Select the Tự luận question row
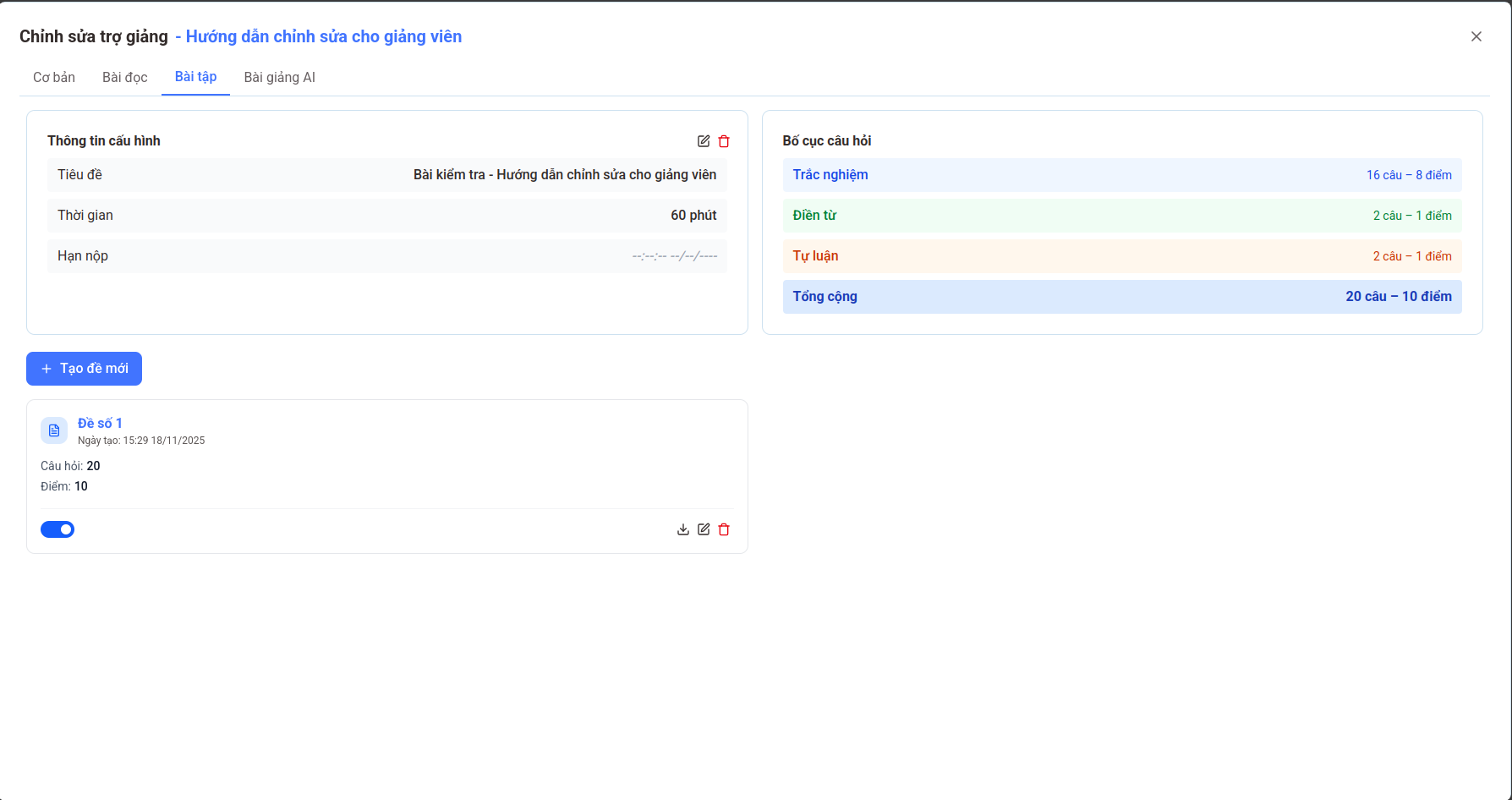Viewport: 1512px width, 800px height. [1121, 256]
